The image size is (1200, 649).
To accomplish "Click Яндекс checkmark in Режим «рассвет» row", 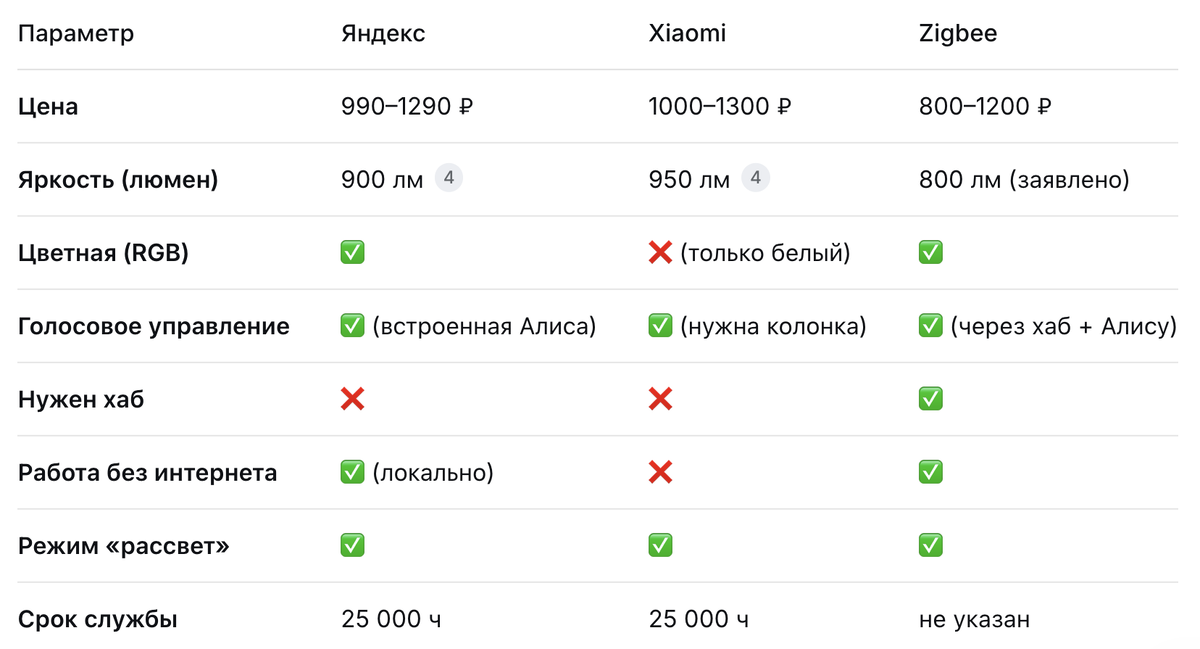I will click(x=353, y=545).
